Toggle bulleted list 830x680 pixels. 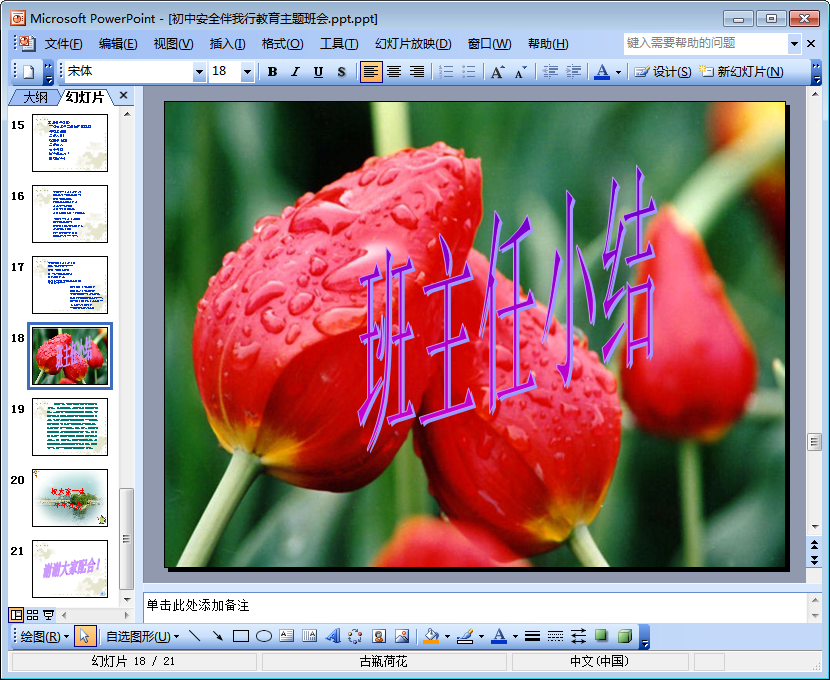coord(469,71)
